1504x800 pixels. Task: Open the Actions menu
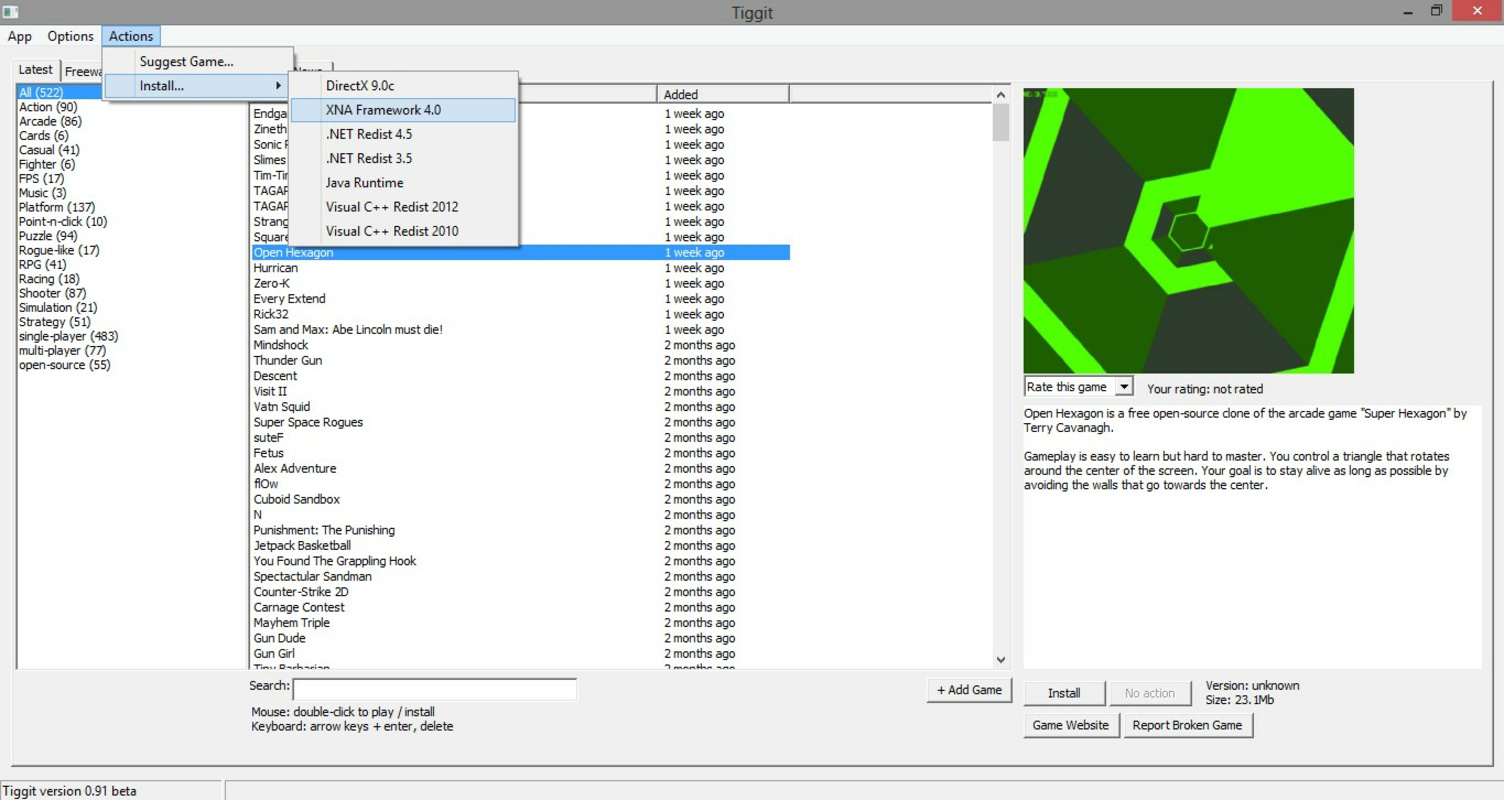pyautogui.click(x=131, y=36)
